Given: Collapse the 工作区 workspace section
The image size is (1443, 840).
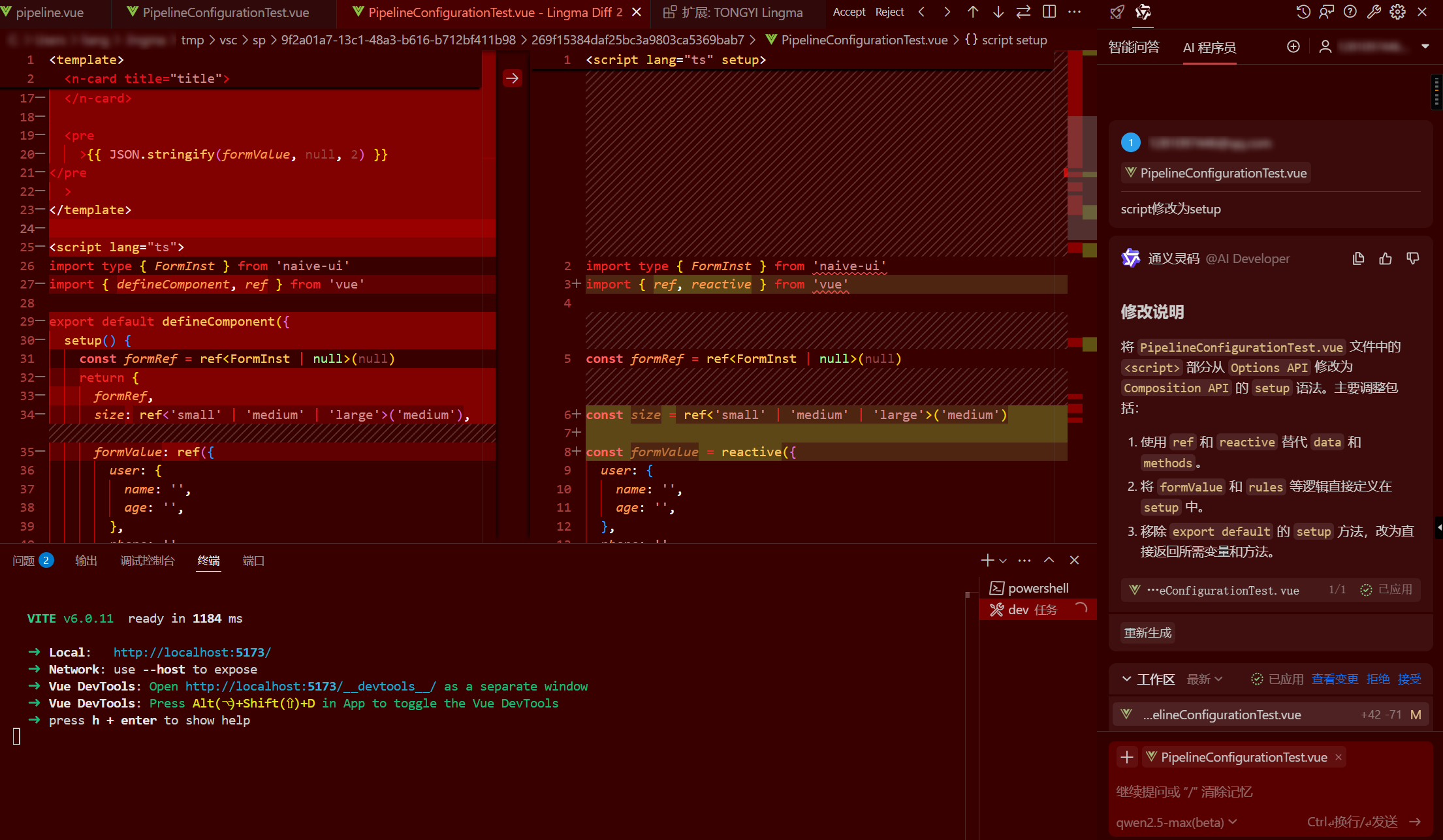Looking at the screenshot, I should (x=1126, y=679).
